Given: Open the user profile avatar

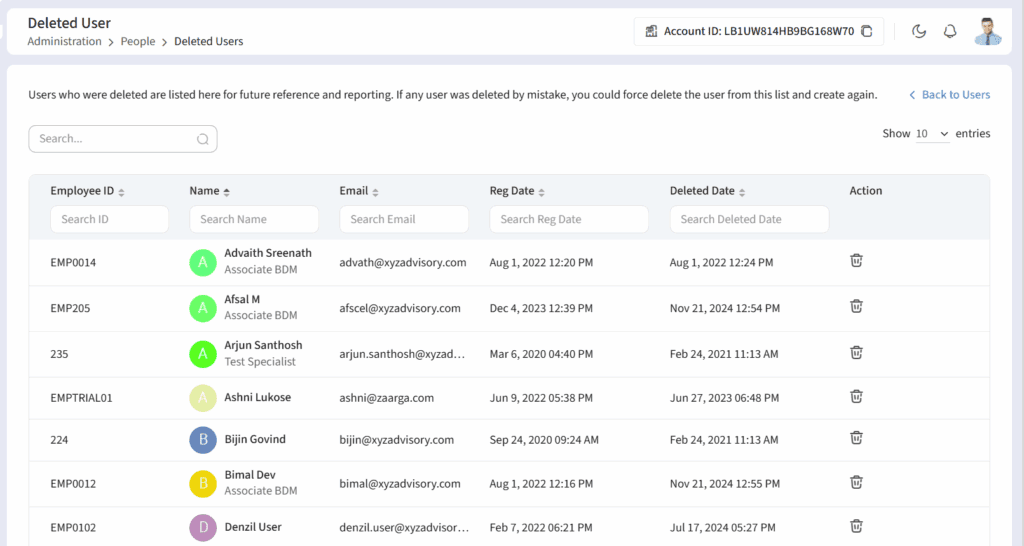Looking at the screenshot, I should click(988, 31).
